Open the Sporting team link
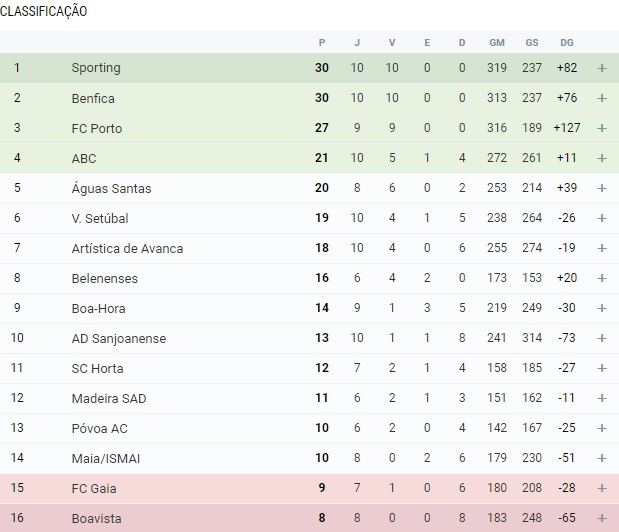The width and height of the screenshot is (619, 532). coord(96,68)
